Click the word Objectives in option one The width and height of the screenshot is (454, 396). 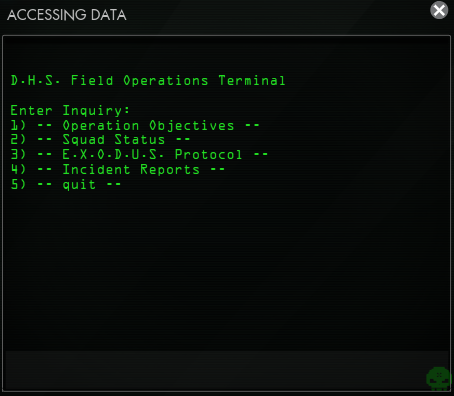click(192, 126)
